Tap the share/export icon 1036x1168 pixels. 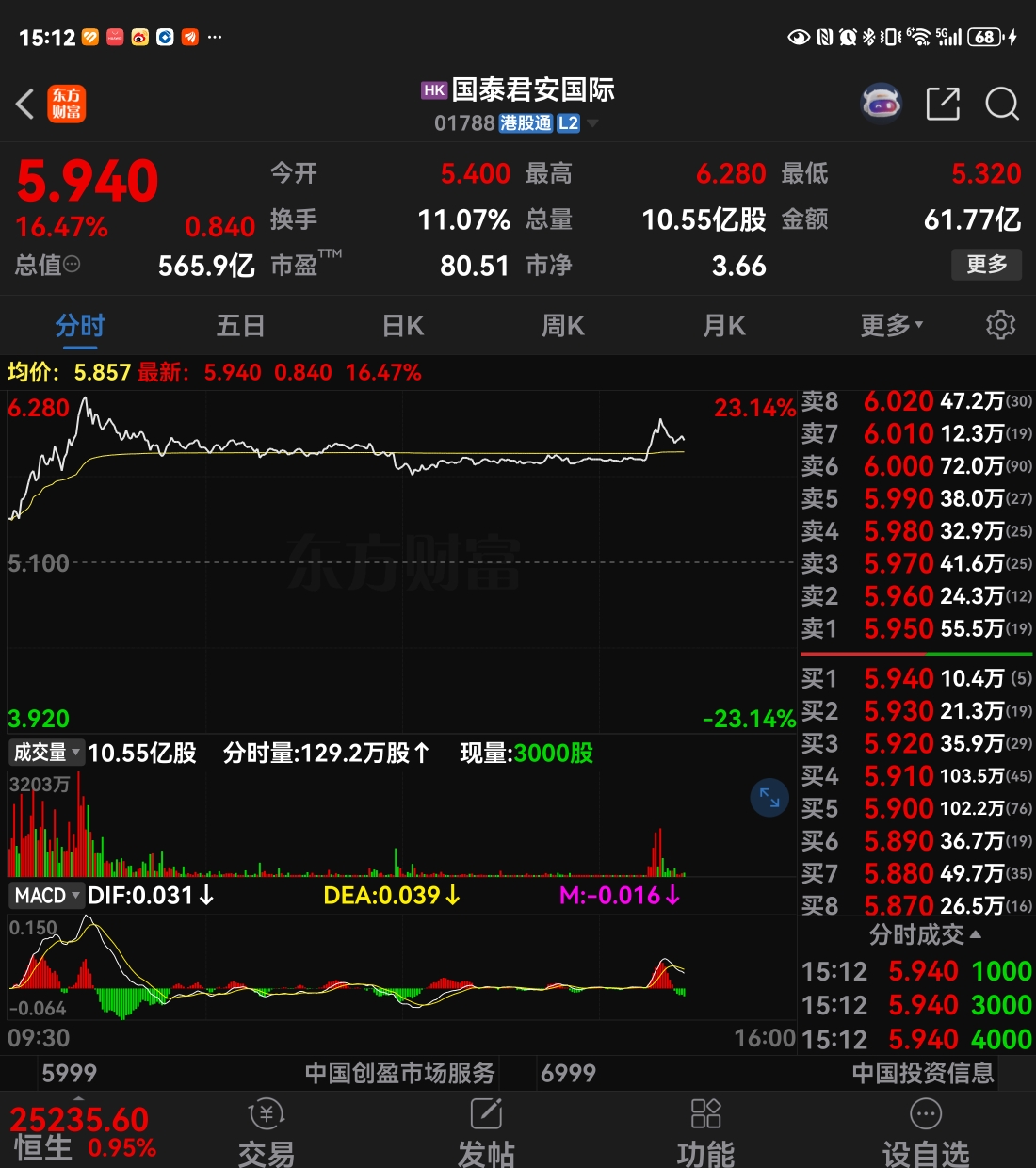point(943,104)
